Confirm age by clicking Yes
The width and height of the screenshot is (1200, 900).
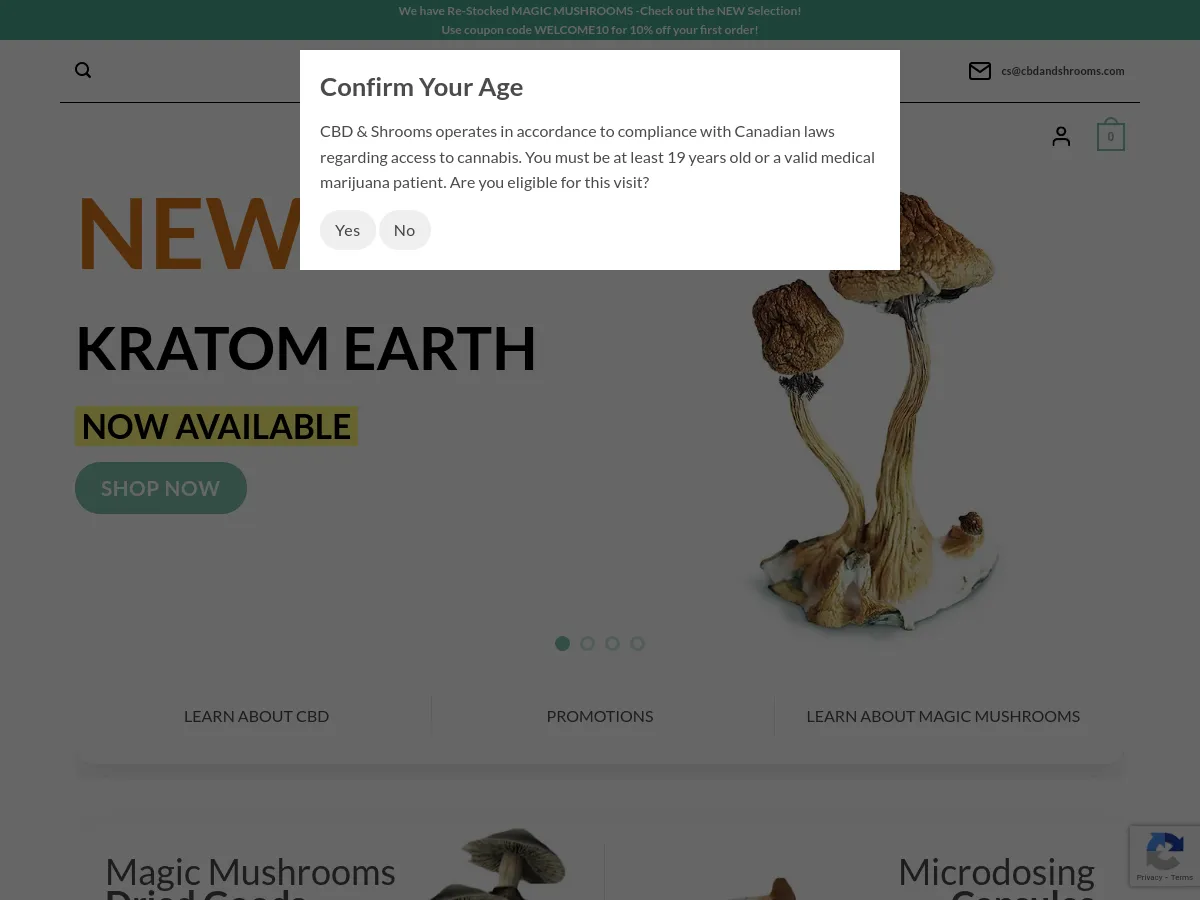click(x=347, y=229)
